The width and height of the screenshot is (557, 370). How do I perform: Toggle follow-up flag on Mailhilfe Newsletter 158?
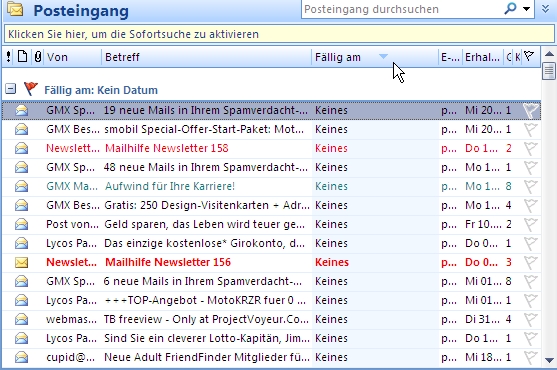point(530,148)
